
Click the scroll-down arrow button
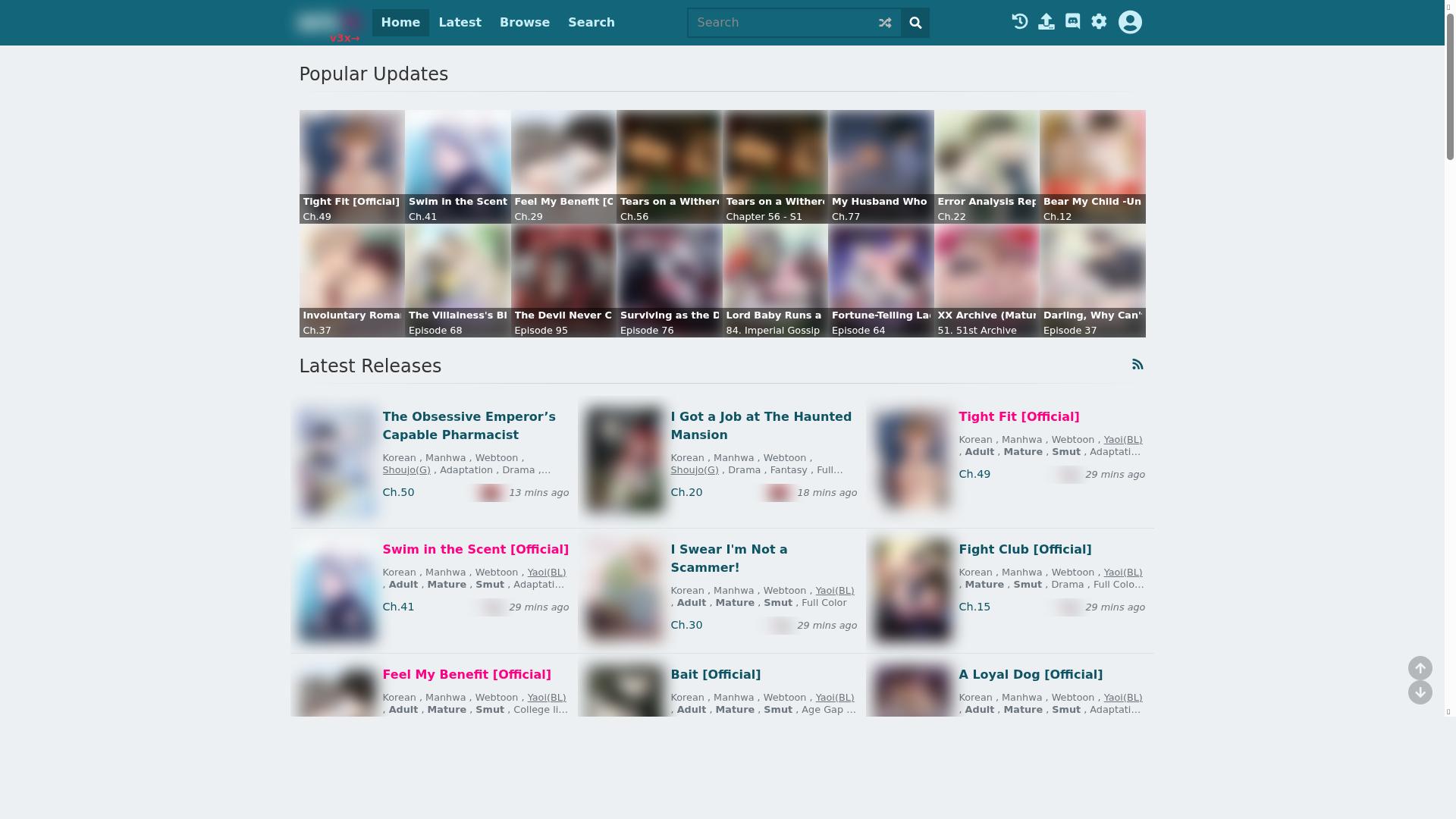[x=1420, y=692]
